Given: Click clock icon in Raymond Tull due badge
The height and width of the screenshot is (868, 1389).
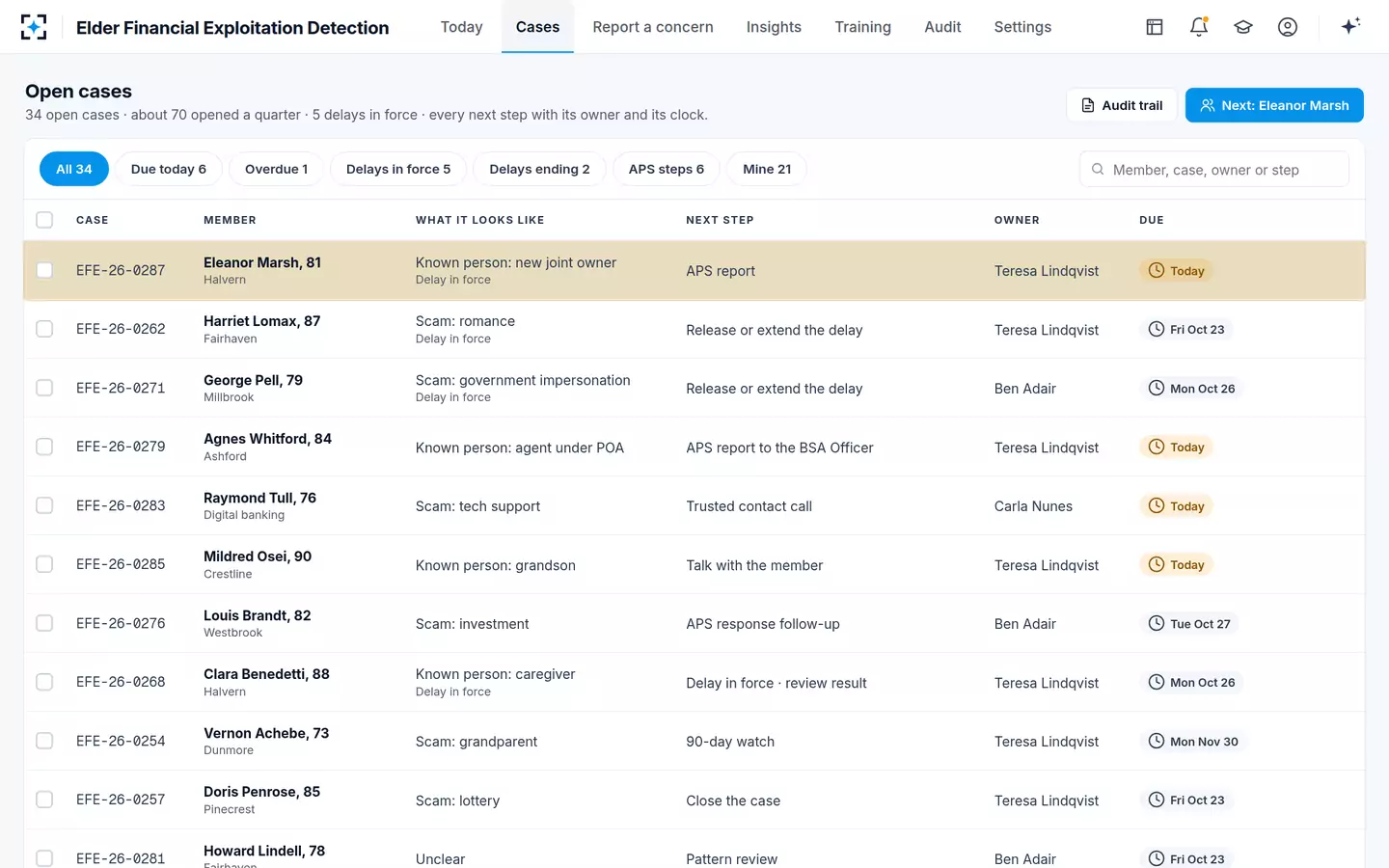Looking at the screenshot, I should (x=1157, y=505).
